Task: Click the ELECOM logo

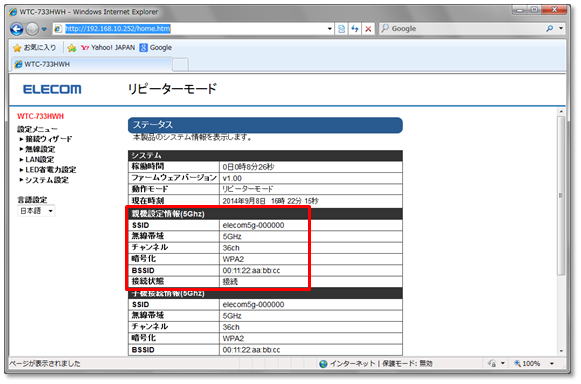Action: [52, 89]
